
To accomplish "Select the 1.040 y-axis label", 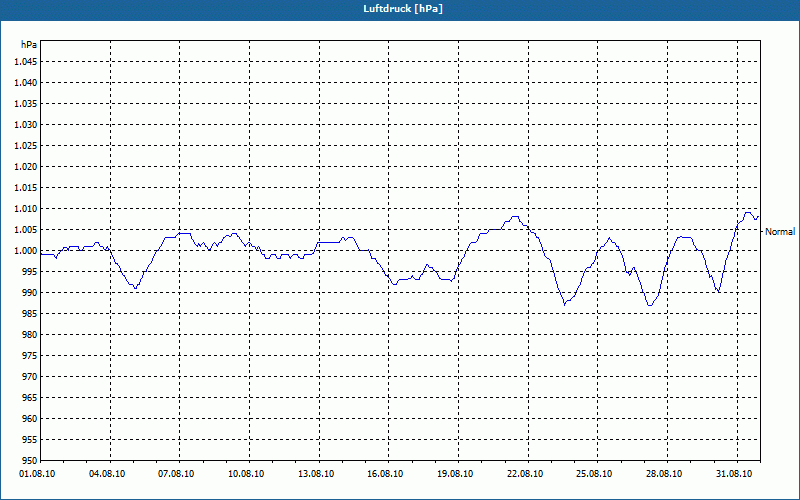I will [x=26, y=83].
